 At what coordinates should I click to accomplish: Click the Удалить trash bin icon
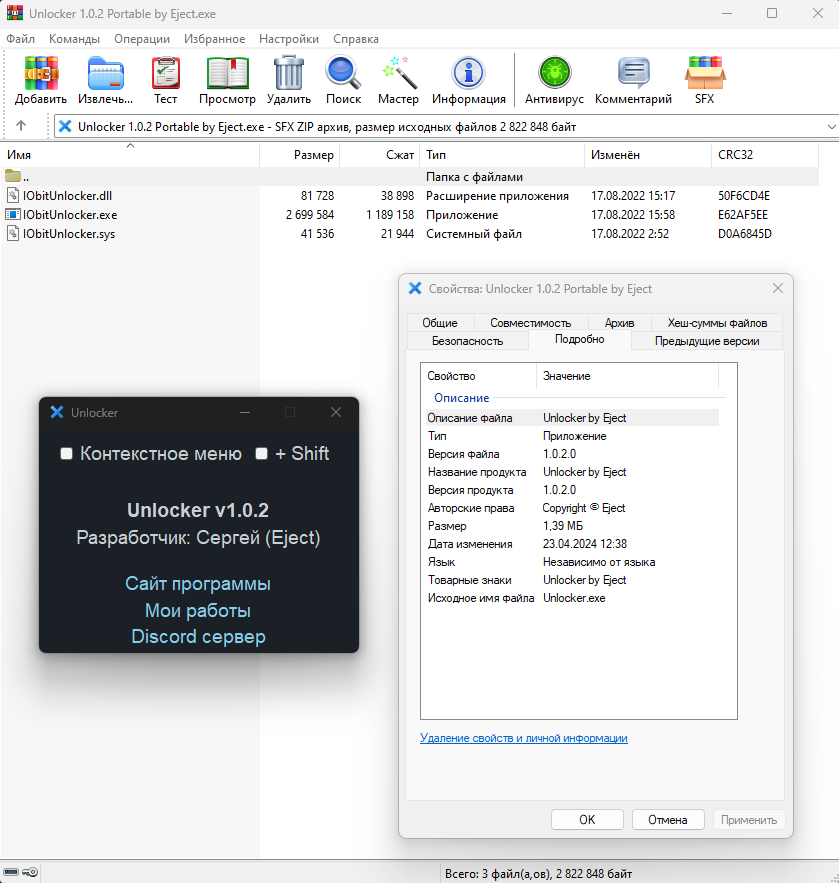[288, 73]
